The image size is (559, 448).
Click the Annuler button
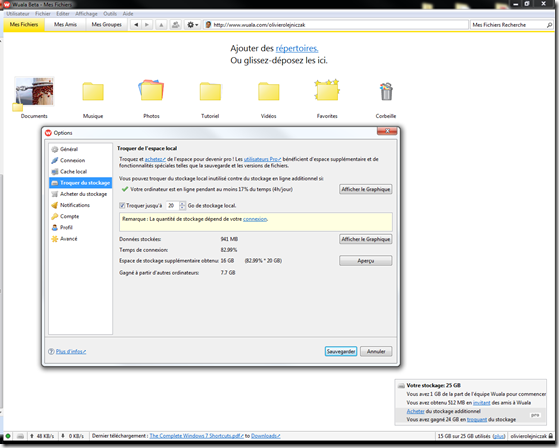376,351
